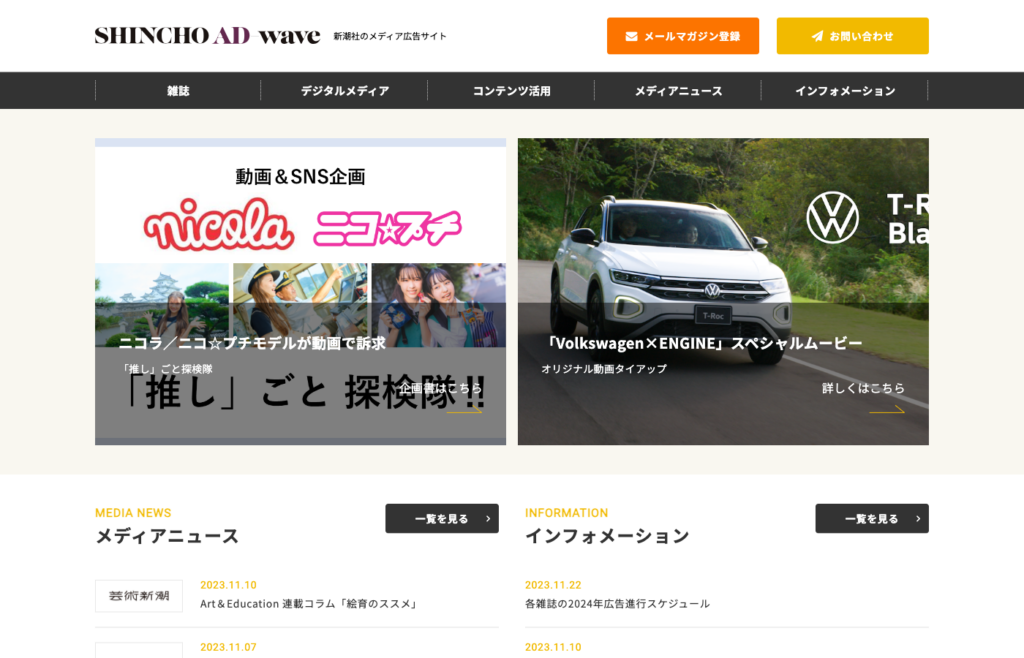Click the お問い合わせ button
This screenshot has width=1024, height=658.
coord(852,36)
